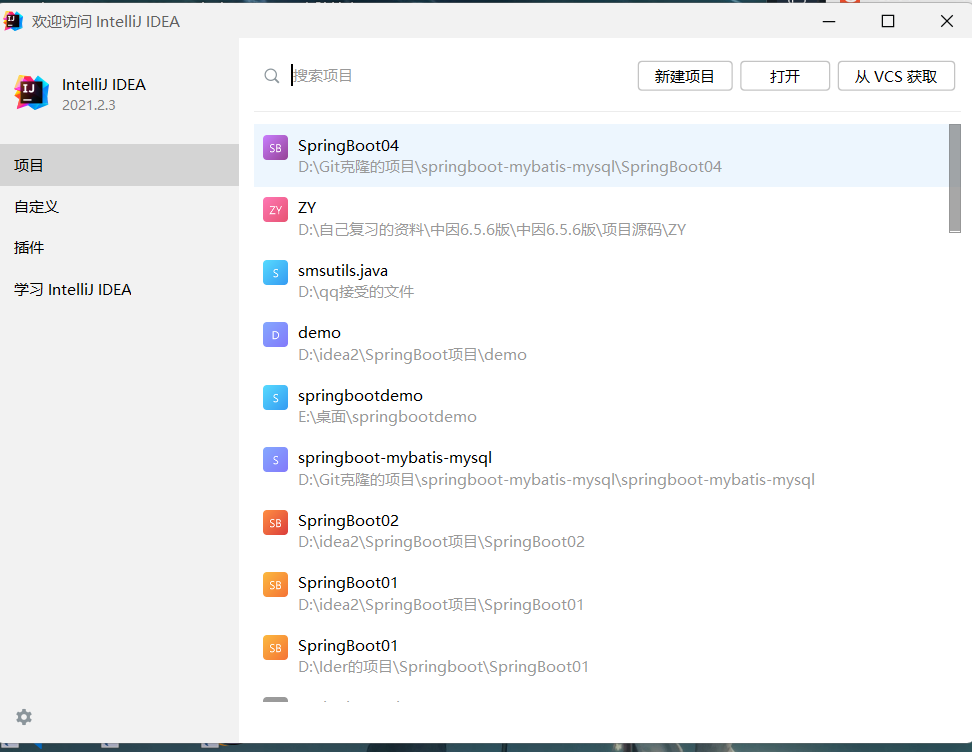Click the IntelliJ icon in title bar

point(12,21)
